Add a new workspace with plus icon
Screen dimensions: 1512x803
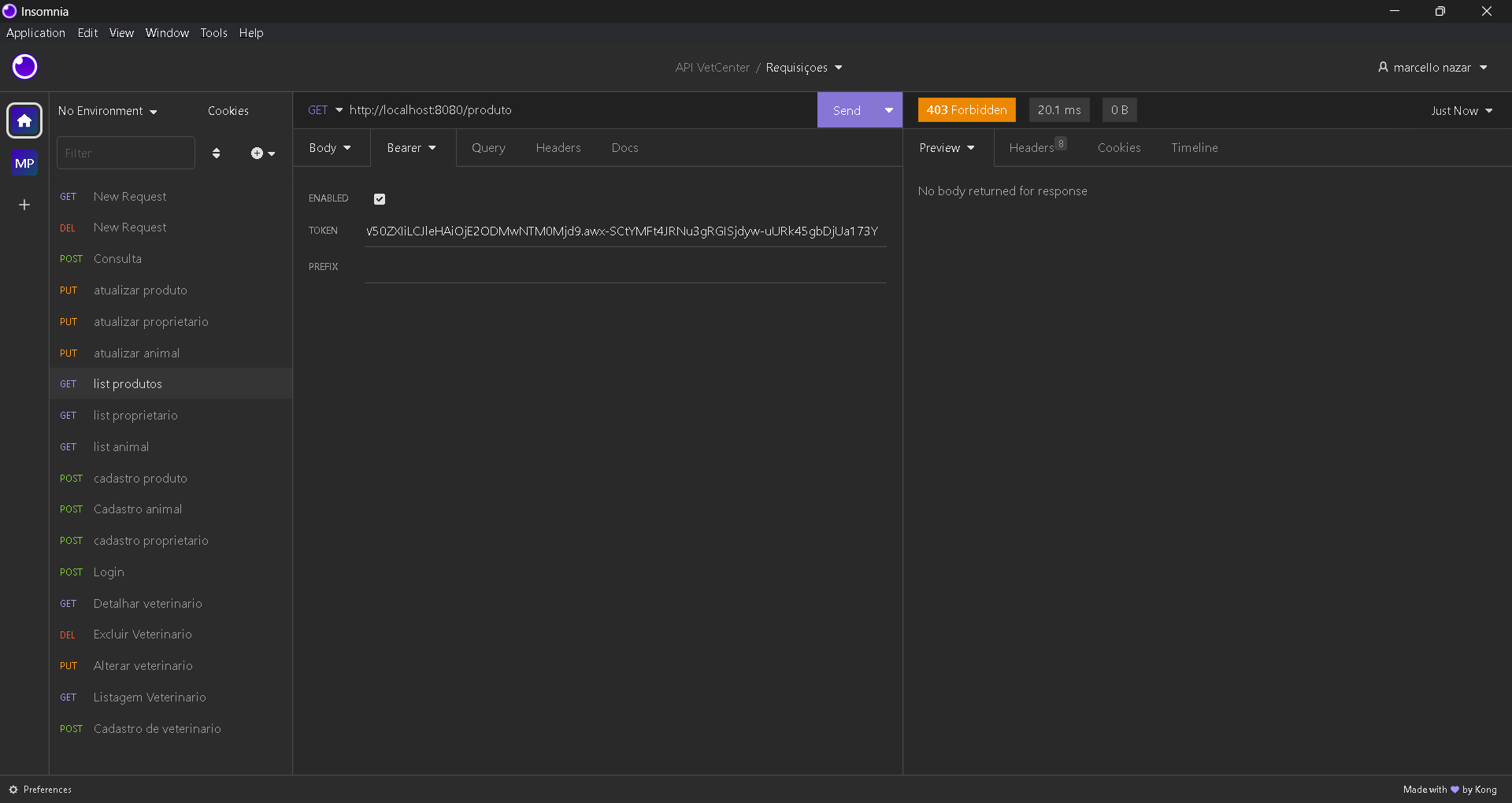pyautogui.click(x=24, y=205)
